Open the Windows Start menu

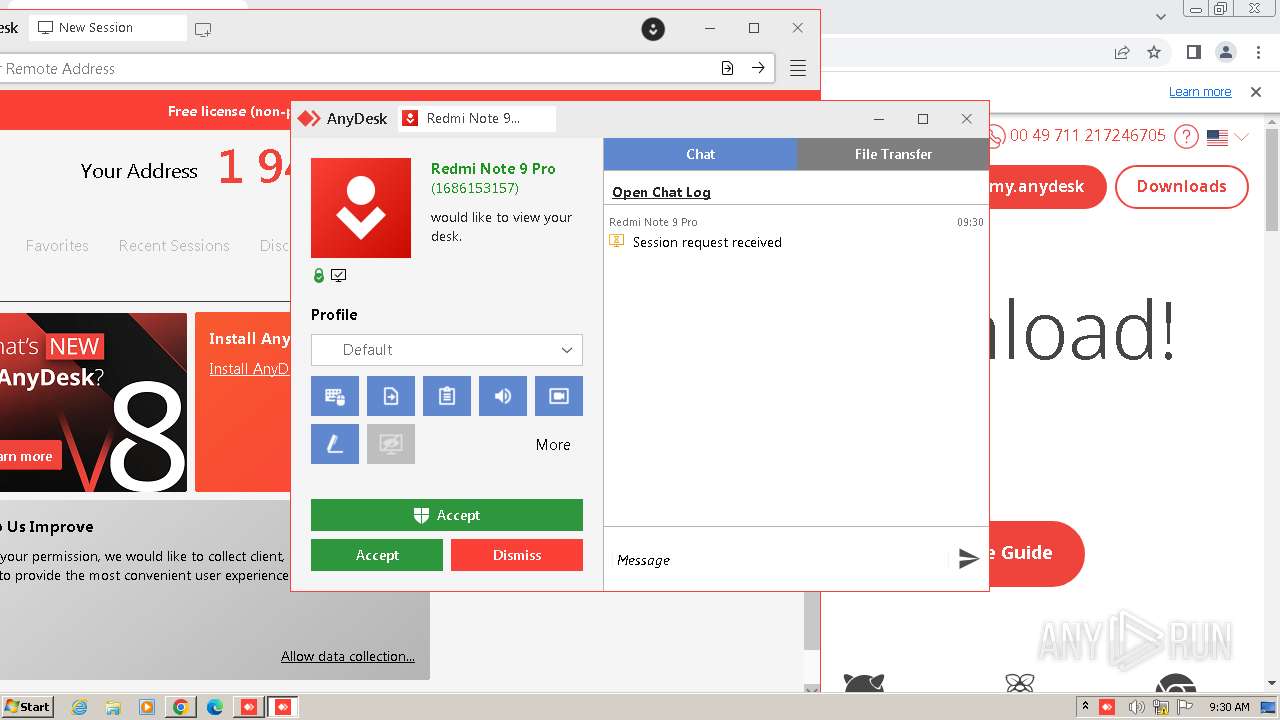click(x=28, y=707)
